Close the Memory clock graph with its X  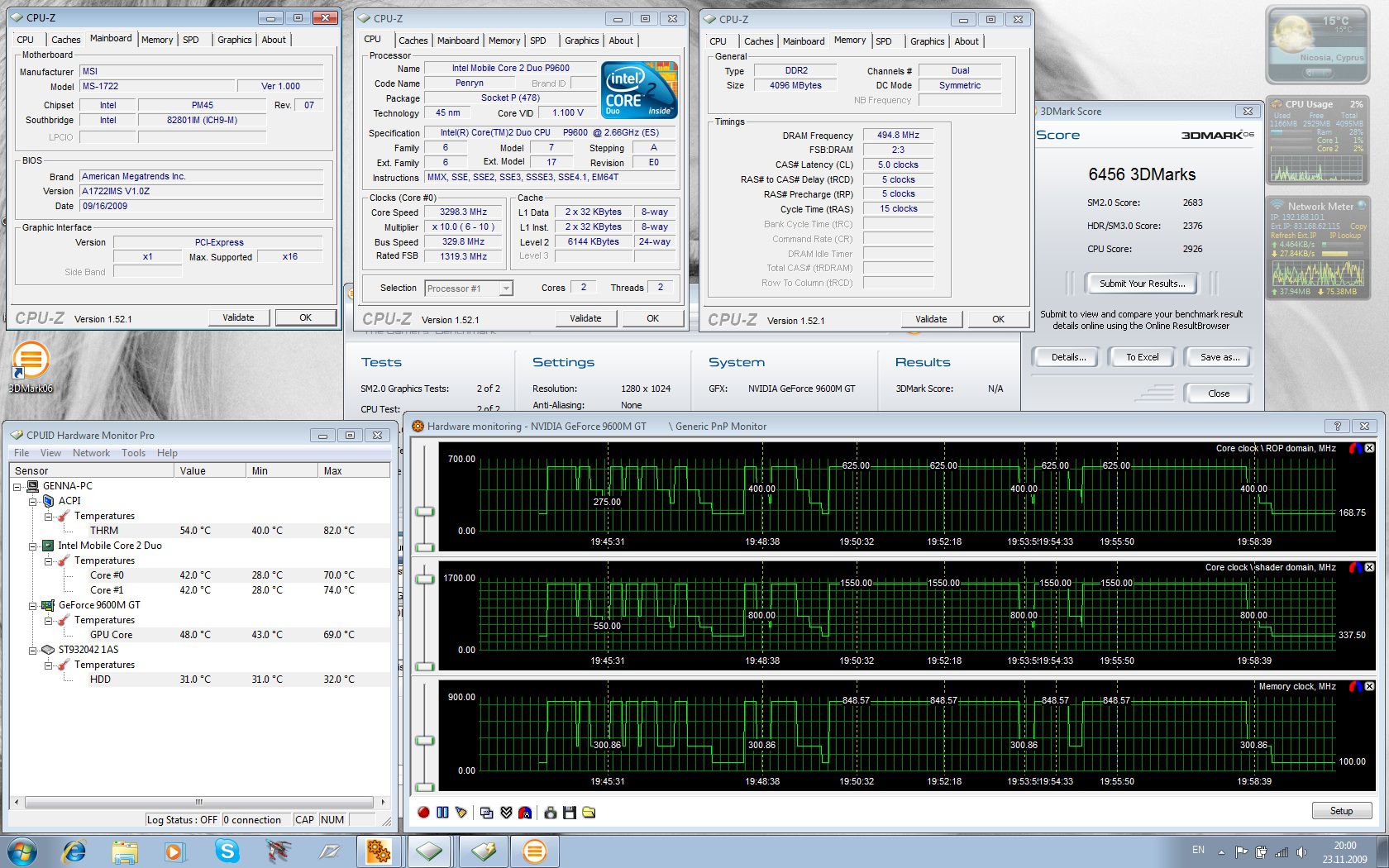(1369, 686)
